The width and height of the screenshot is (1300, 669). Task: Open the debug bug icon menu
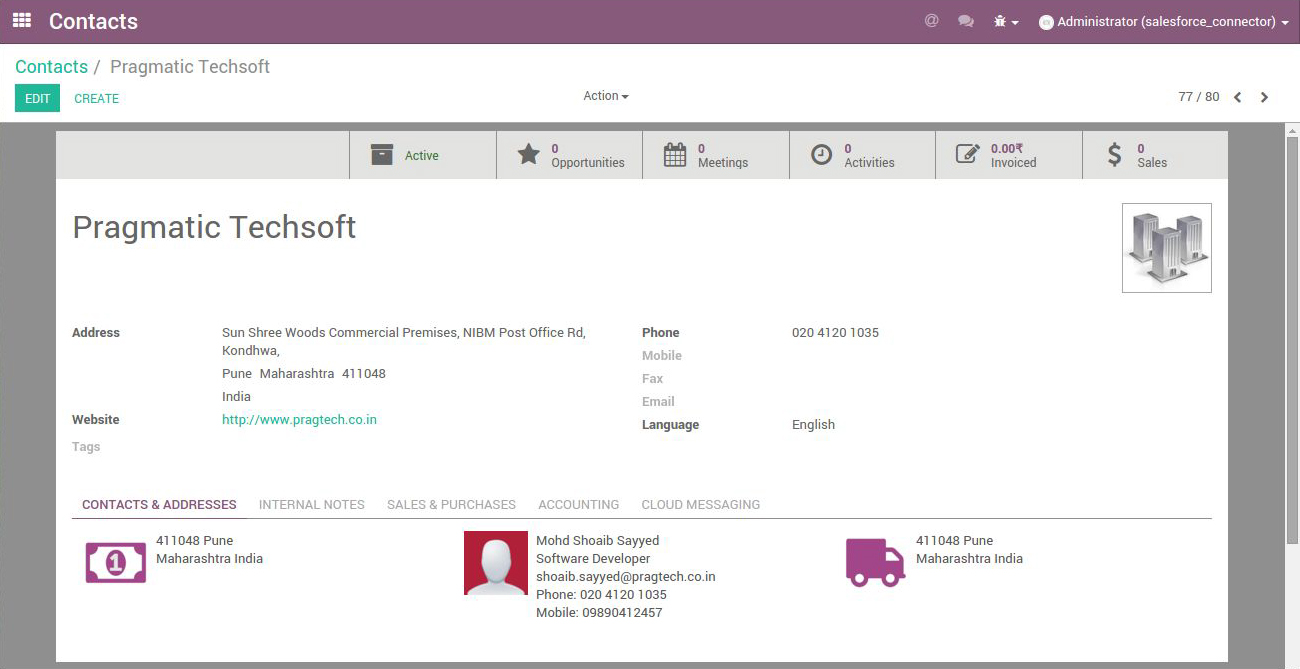pyautogui.click(x=1005, y=21)
